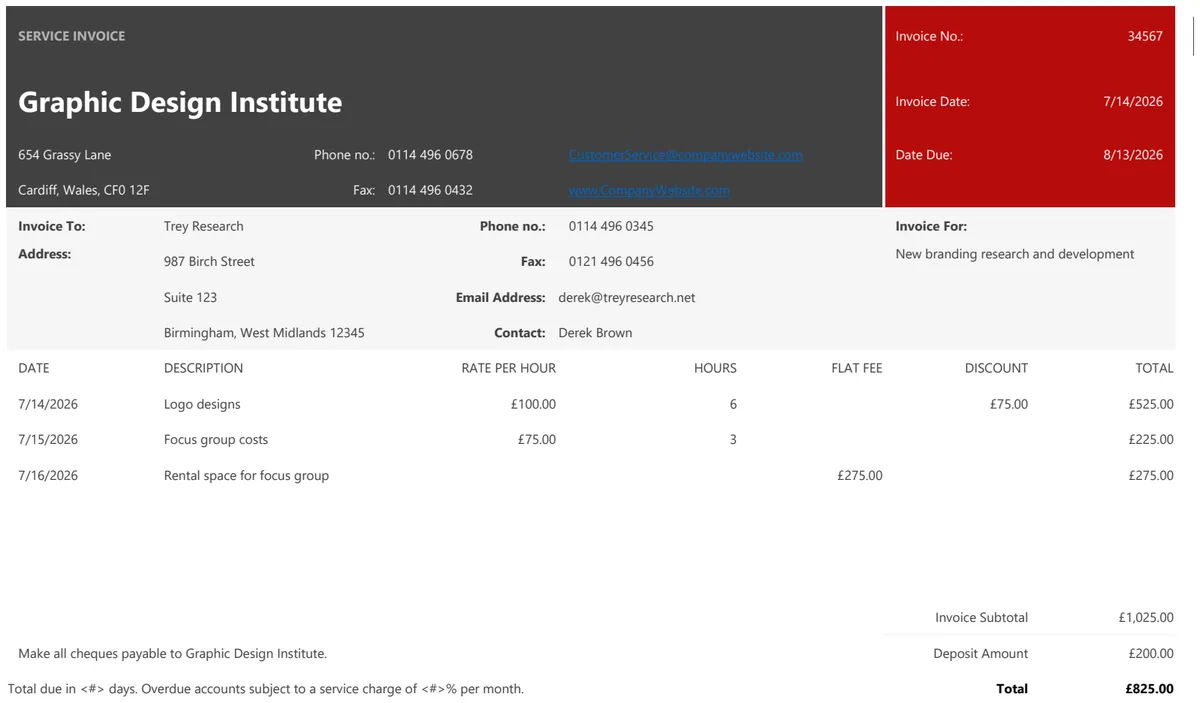
Task: Select the Focus group costs description cell
Action: pos(216,439)
